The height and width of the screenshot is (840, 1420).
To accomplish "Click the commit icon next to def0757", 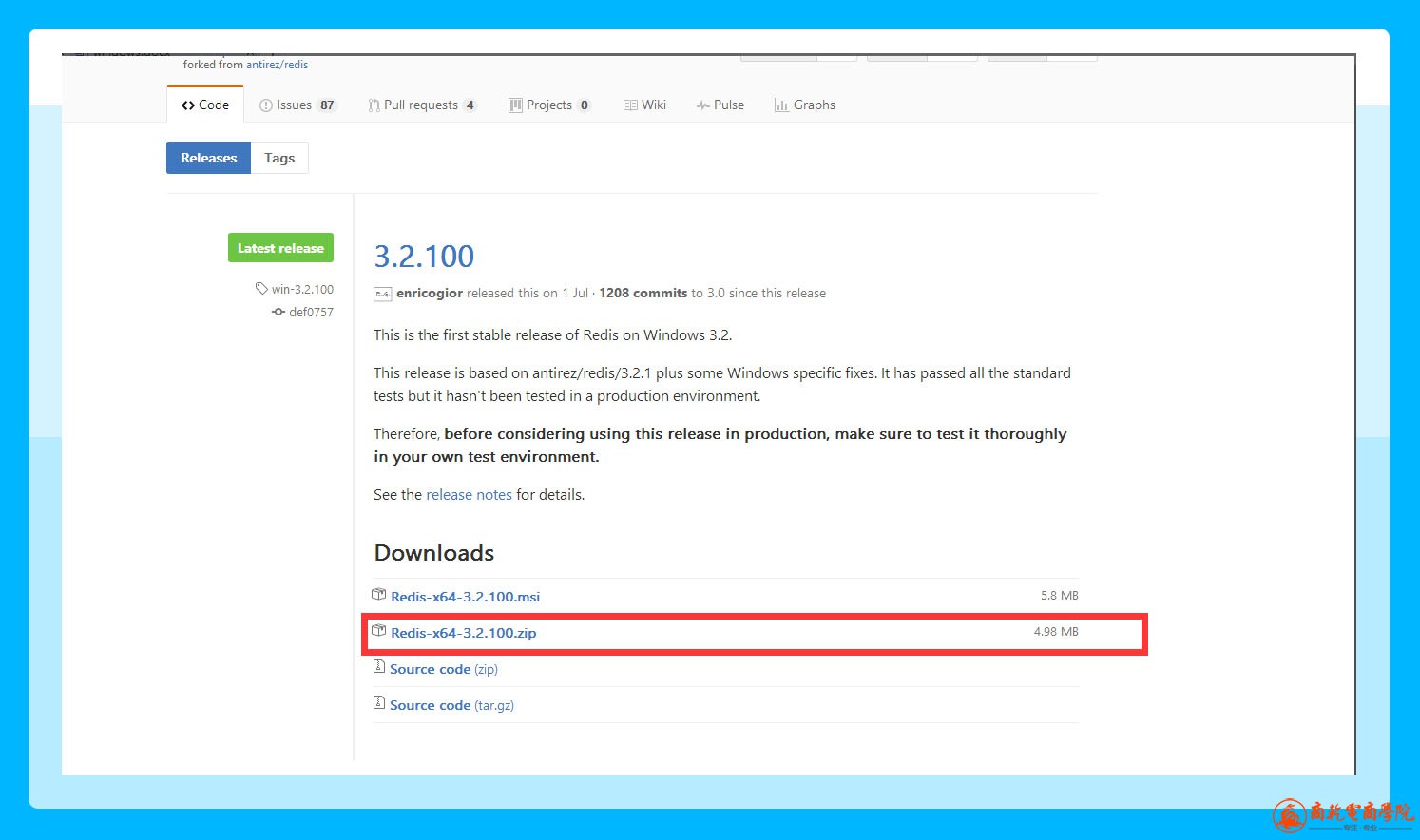I will coord(278,312).
